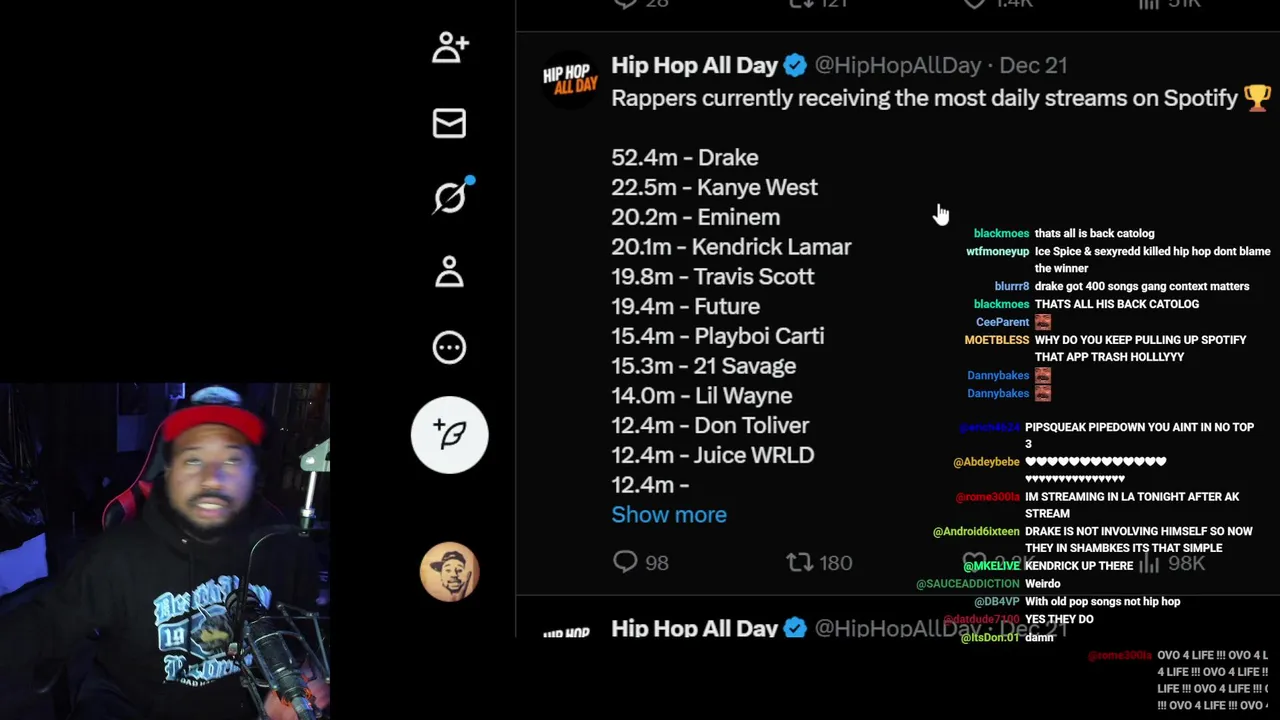This screenshot has width=1280, height=720.
Task: Click reply bubble icon with 98
Action: (x=640, y=562)
